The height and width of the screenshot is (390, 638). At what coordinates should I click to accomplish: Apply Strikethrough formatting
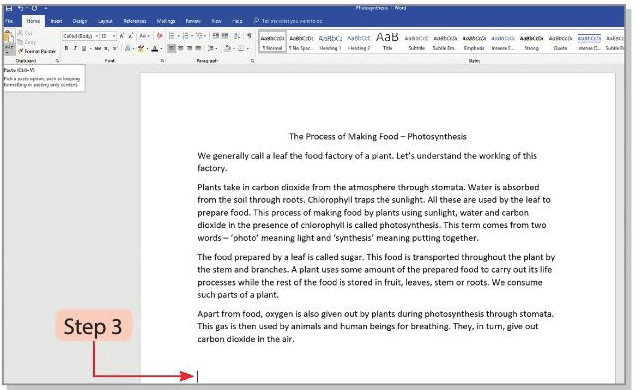(98, 48)
